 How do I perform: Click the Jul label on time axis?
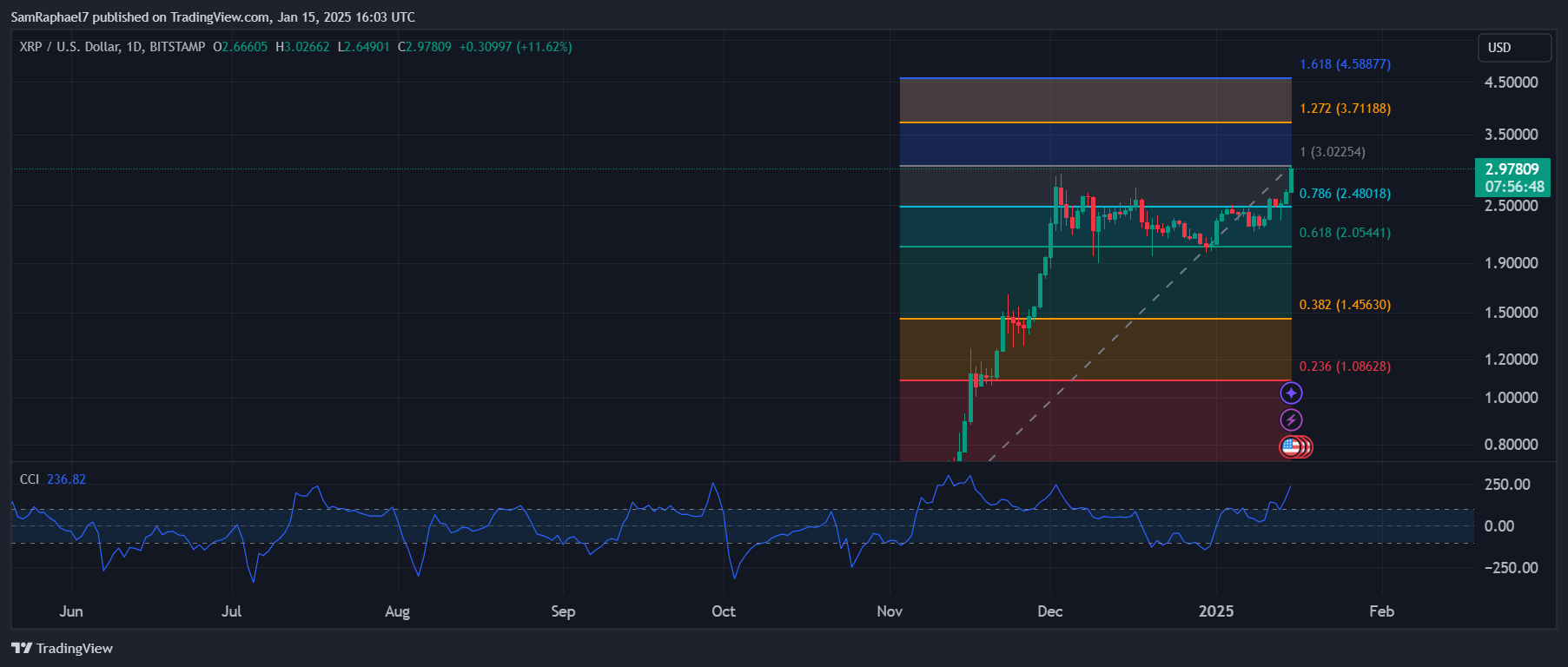point(231,611)
